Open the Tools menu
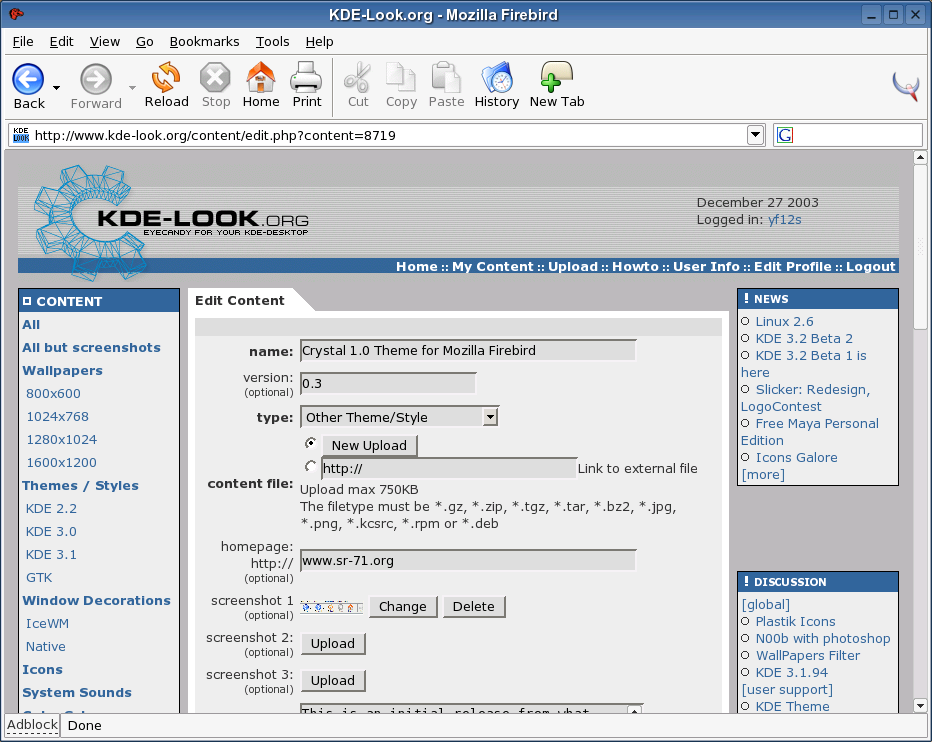 tap(272, 42)
